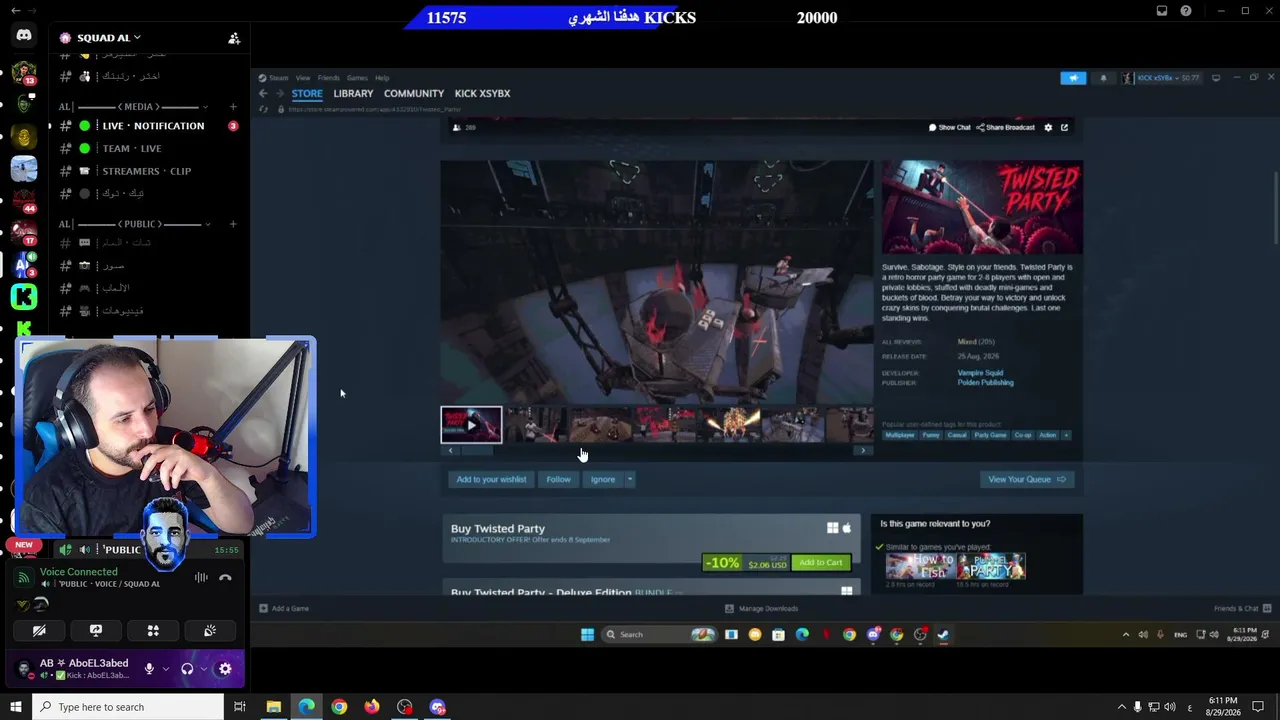Open voice connection signal details icon
1280x720 pixels.
pyautogui.click(x=24, y=577)
